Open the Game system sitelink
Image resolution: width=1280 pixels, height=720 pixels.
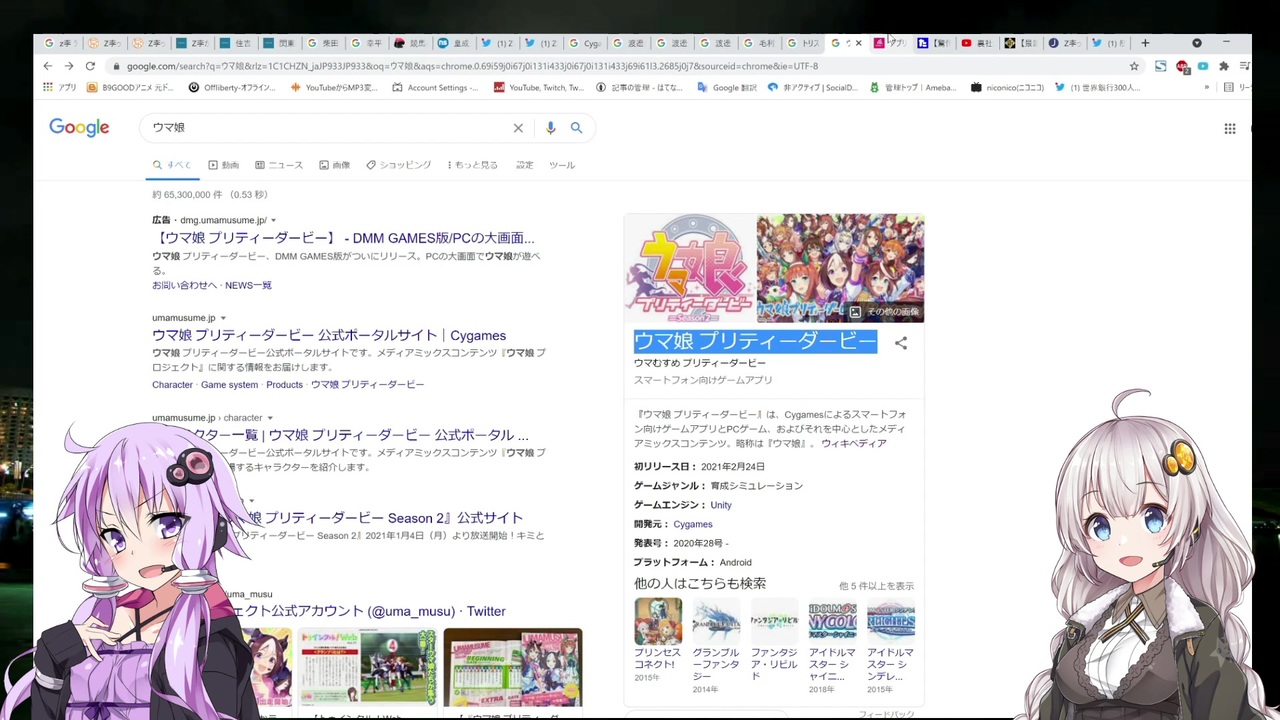229,385
